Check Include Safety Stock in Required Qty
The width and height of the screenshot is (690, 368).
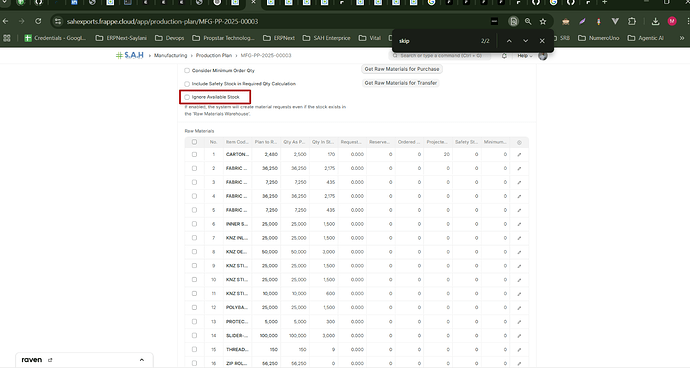click(187, 84)
